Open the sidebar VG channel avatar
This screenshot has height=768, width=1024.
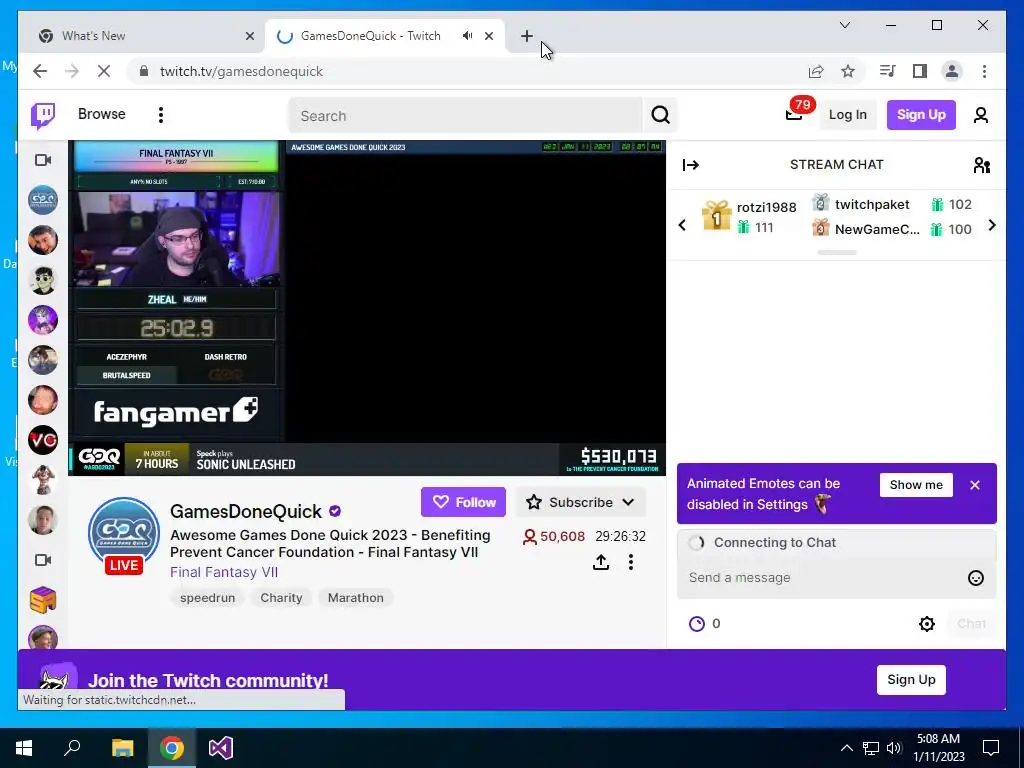point(43,440)
